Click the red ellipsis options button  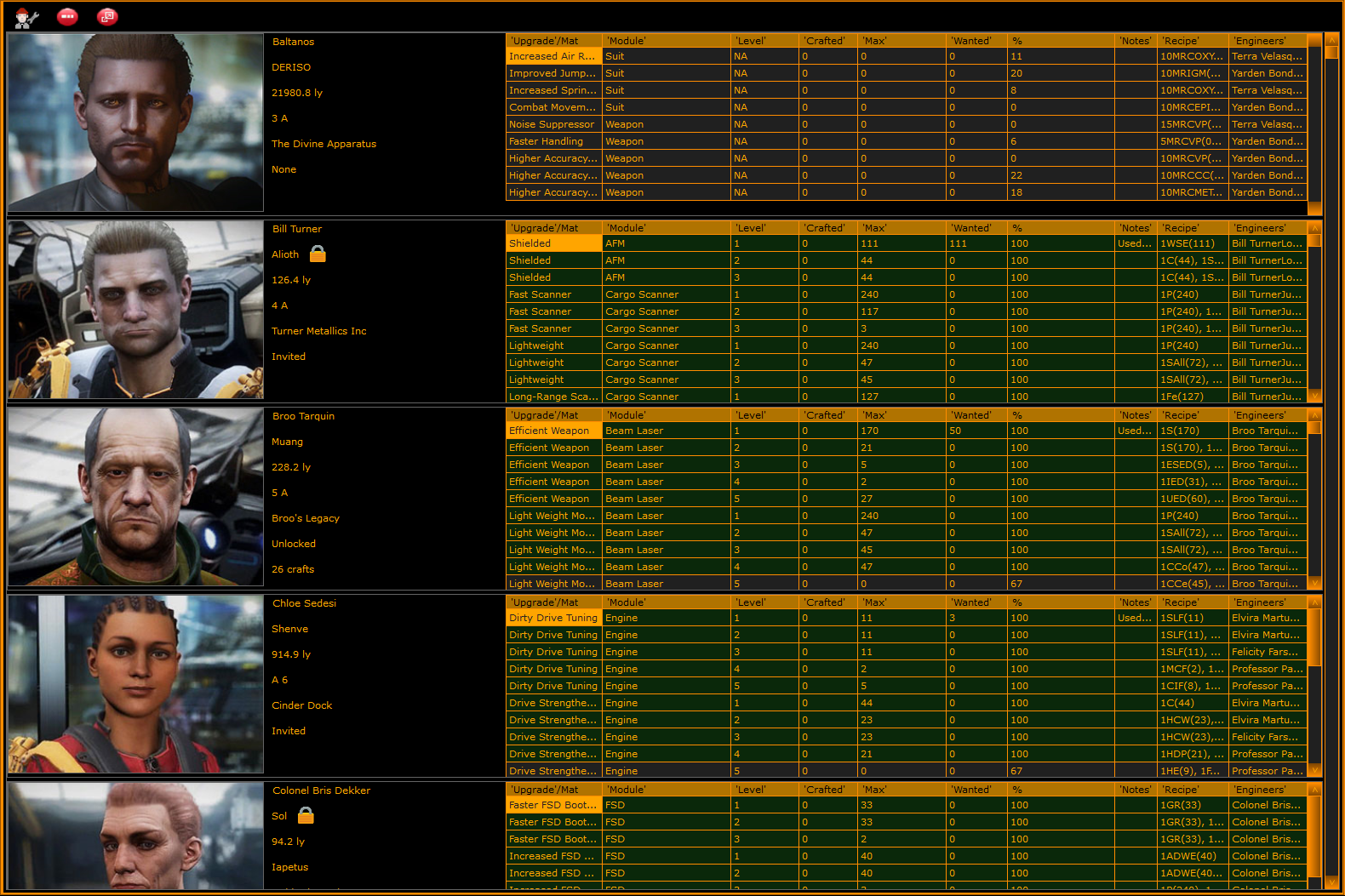tap(67, 16)
